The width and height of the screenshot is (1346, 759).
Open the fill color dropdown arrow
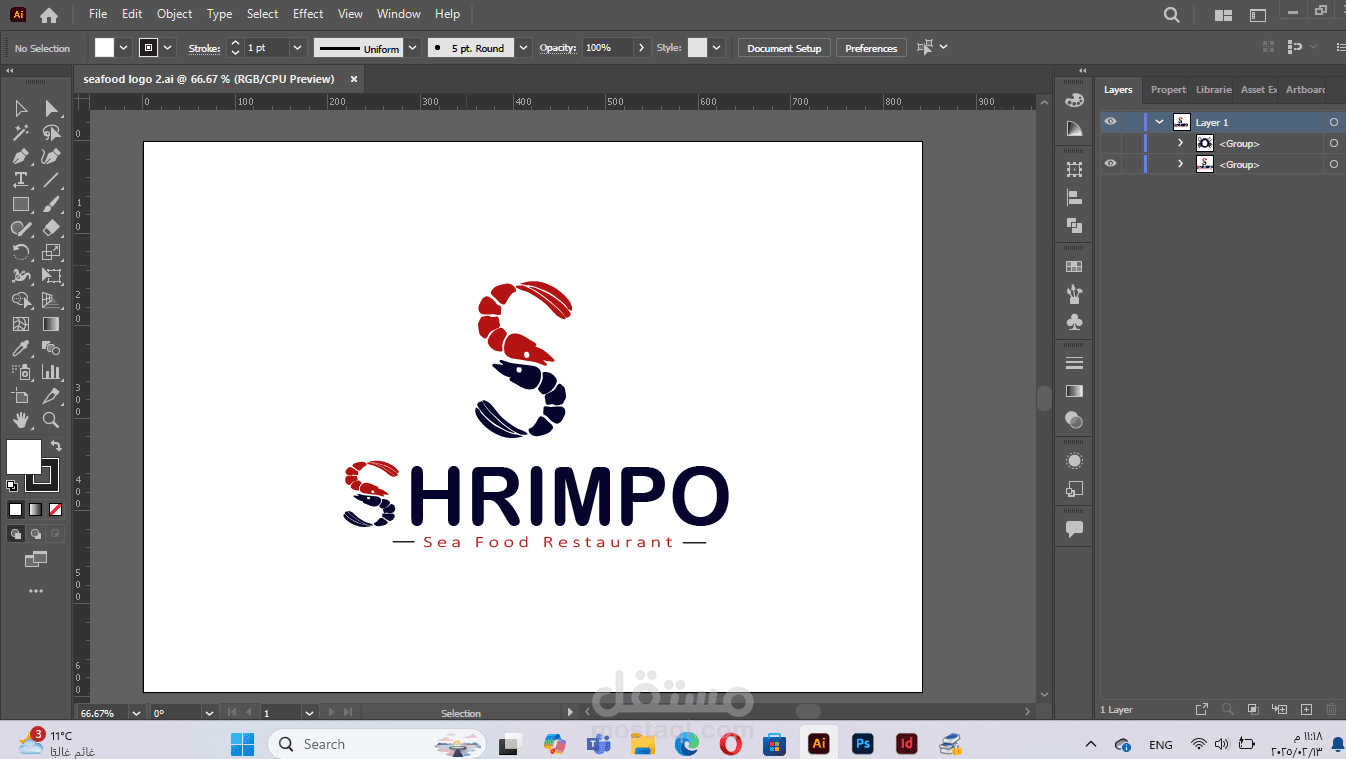[x=124, y=48]
